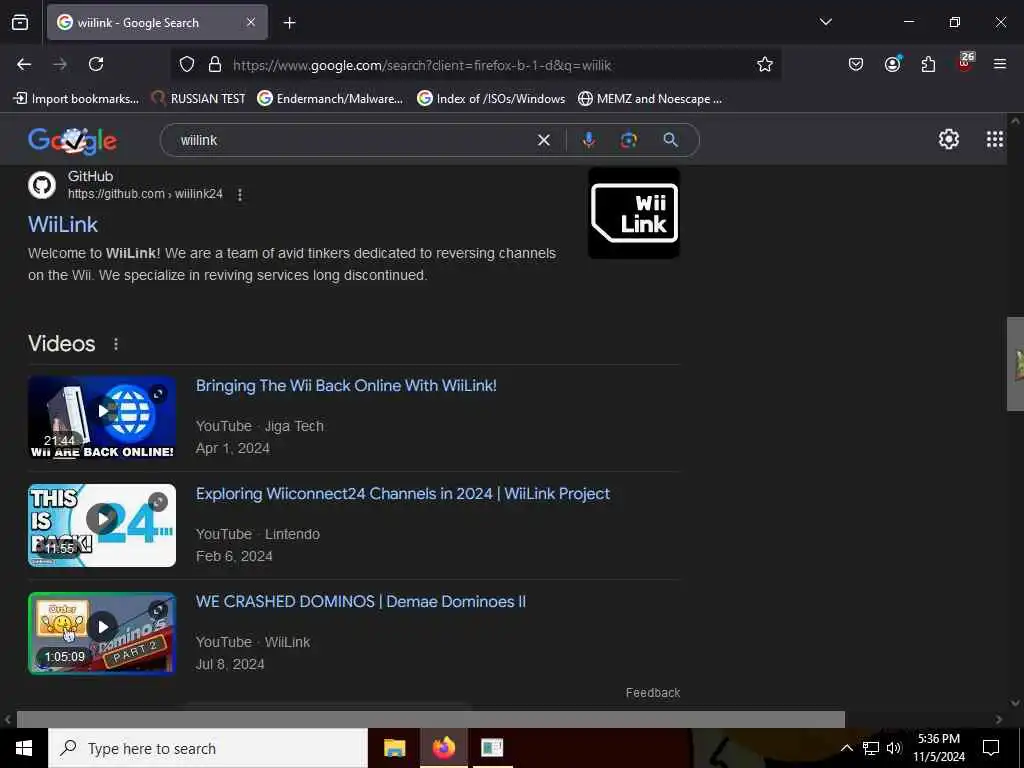Clear the search query with X
This screenshot has width=1024, height=768.
tap(543, 140)
